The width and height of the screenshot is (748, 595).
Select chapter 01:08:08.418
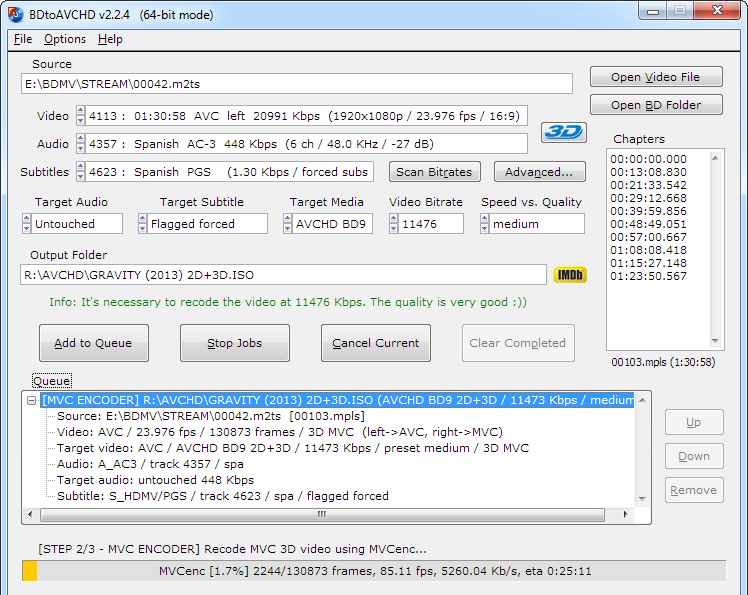pos(648,250)
